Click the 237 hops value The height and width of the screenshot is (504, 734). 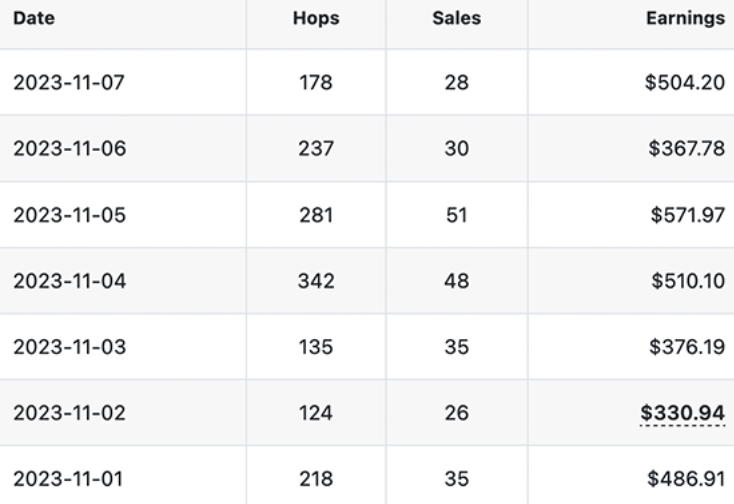point(316,148)
